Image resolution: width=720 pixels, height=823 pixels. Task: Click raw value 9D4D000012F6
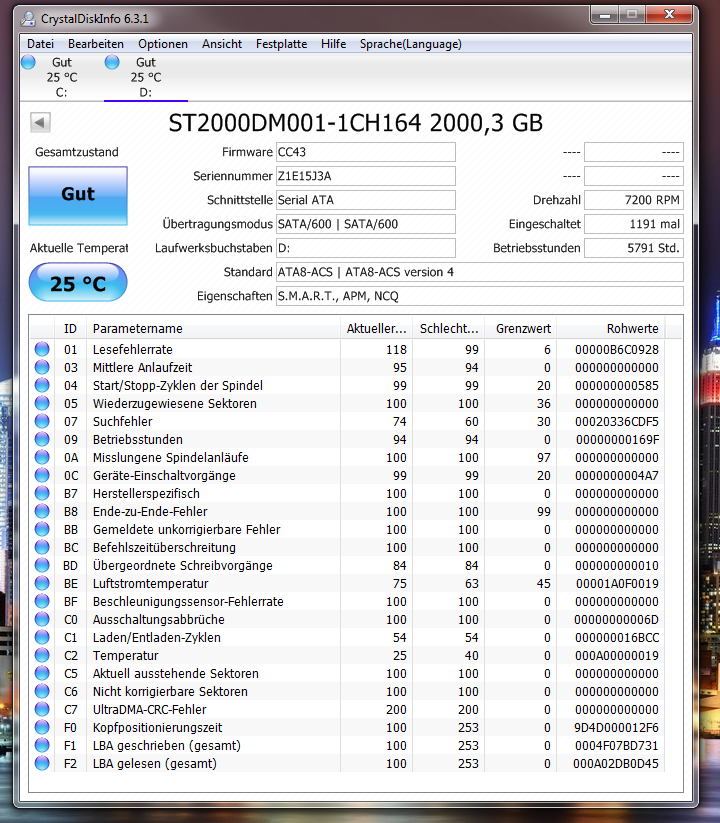click(617, 727)
